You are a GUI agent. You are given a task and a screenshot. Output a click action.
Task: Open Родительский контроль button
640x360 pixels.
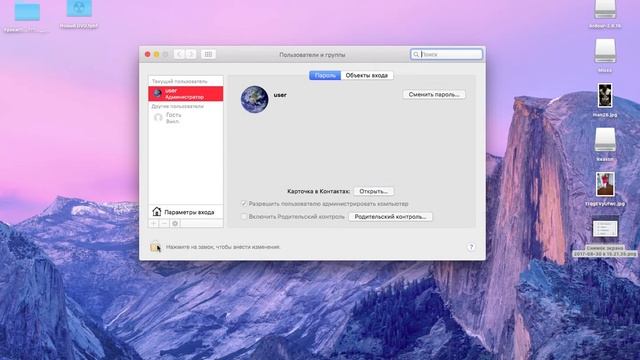pyautogui.click(x=390, y=217)
